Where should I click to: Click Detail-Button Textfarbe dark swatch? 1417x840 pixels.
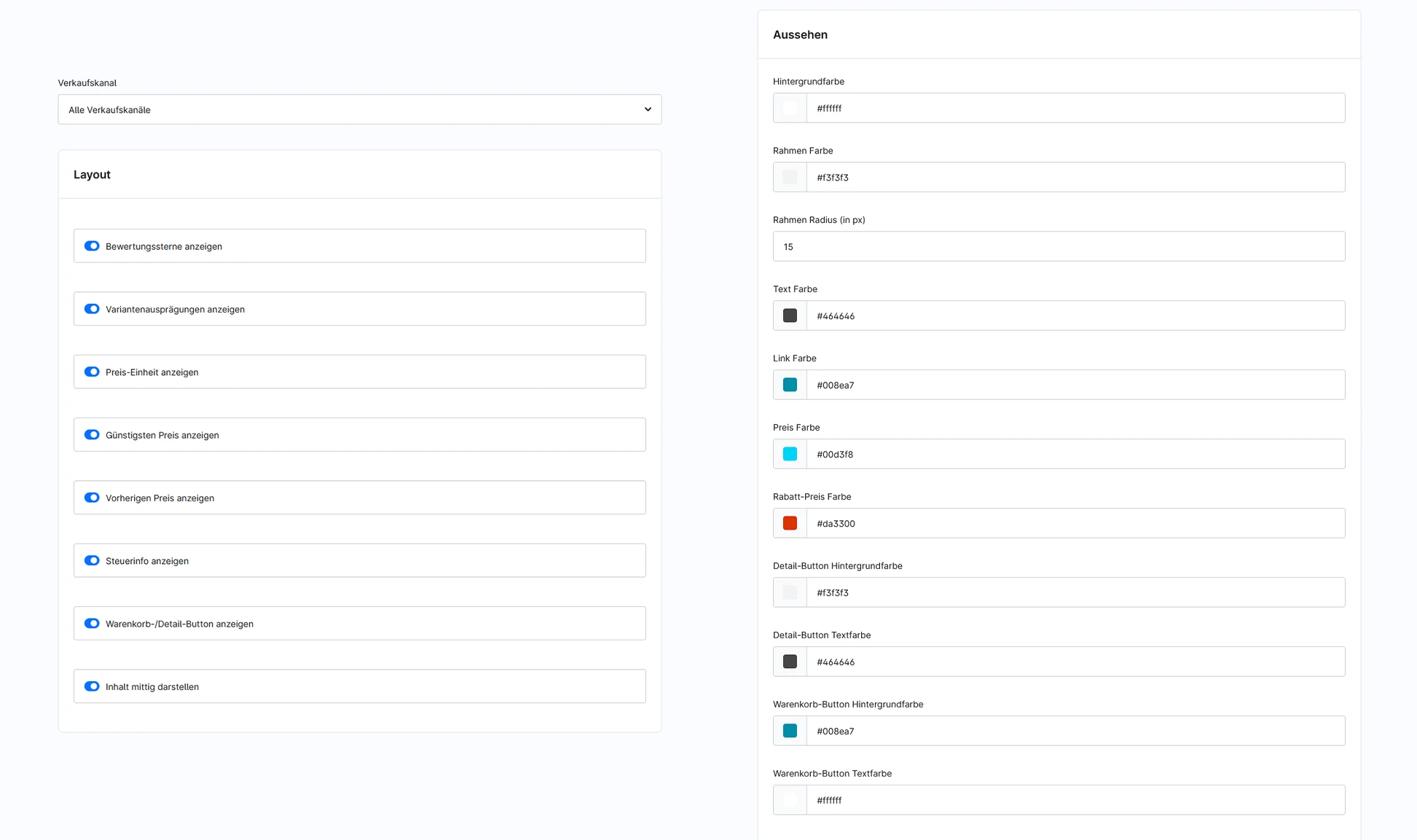pos(790,662)
